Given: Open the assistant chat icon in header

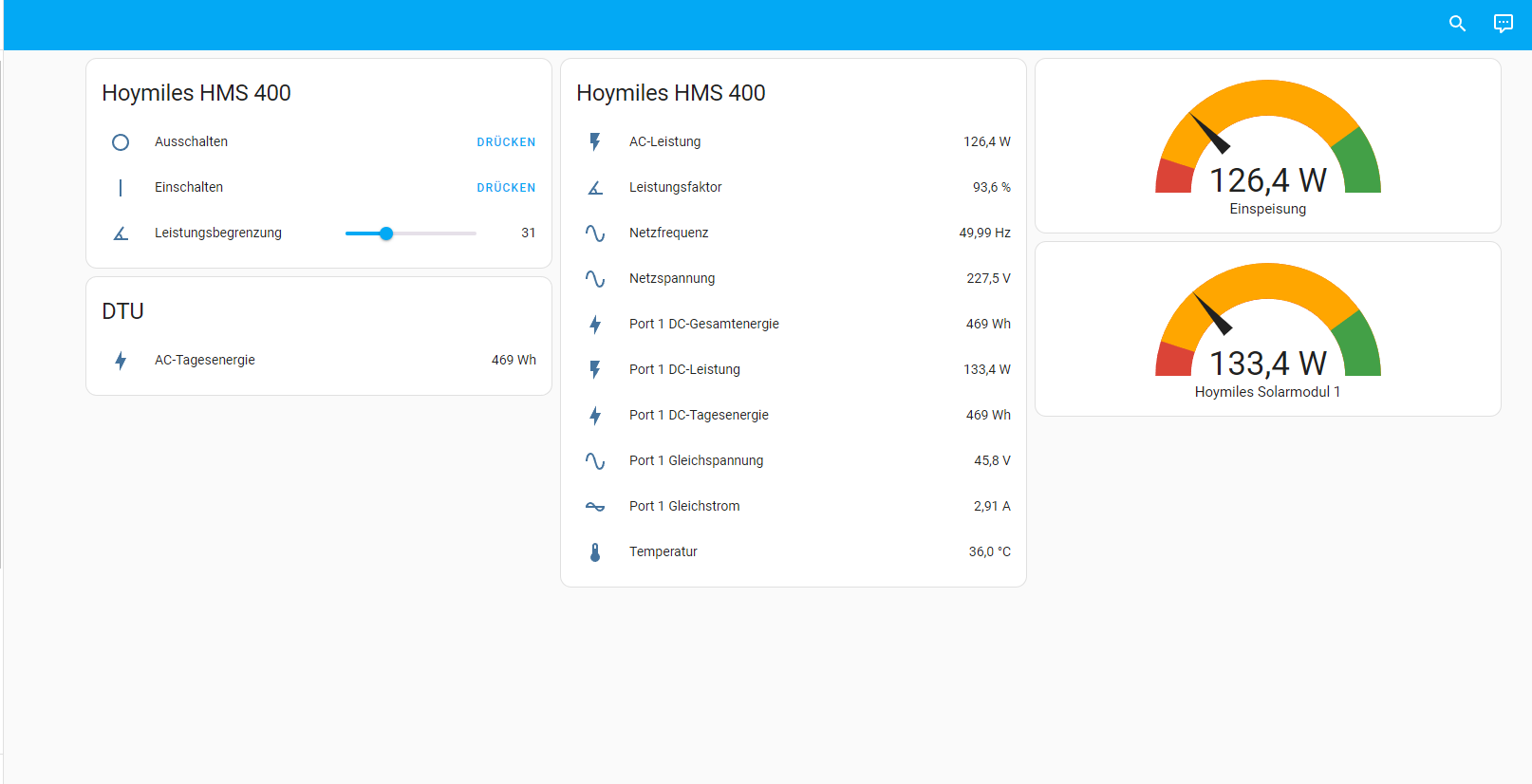Looking at the screenshot, I should (1504, 24).
